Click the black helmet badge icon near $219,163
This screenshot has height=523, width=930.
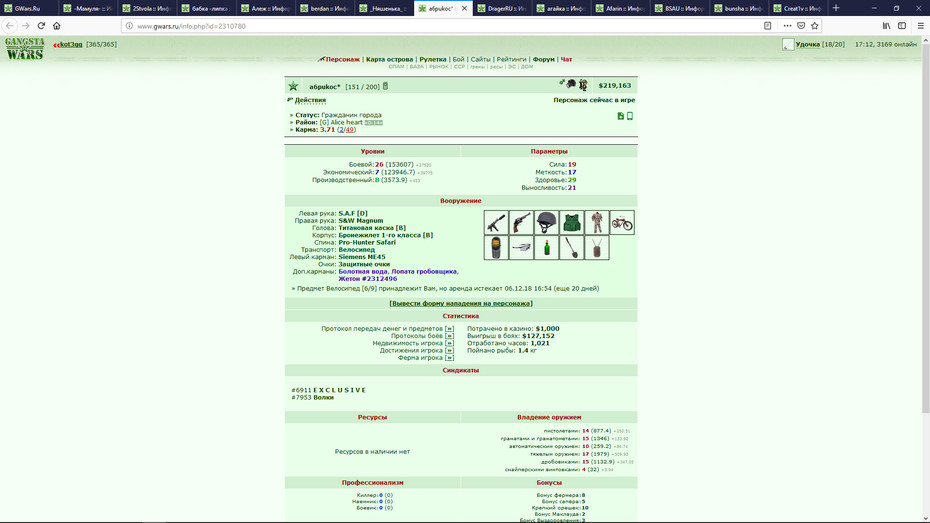coord(571,84)
